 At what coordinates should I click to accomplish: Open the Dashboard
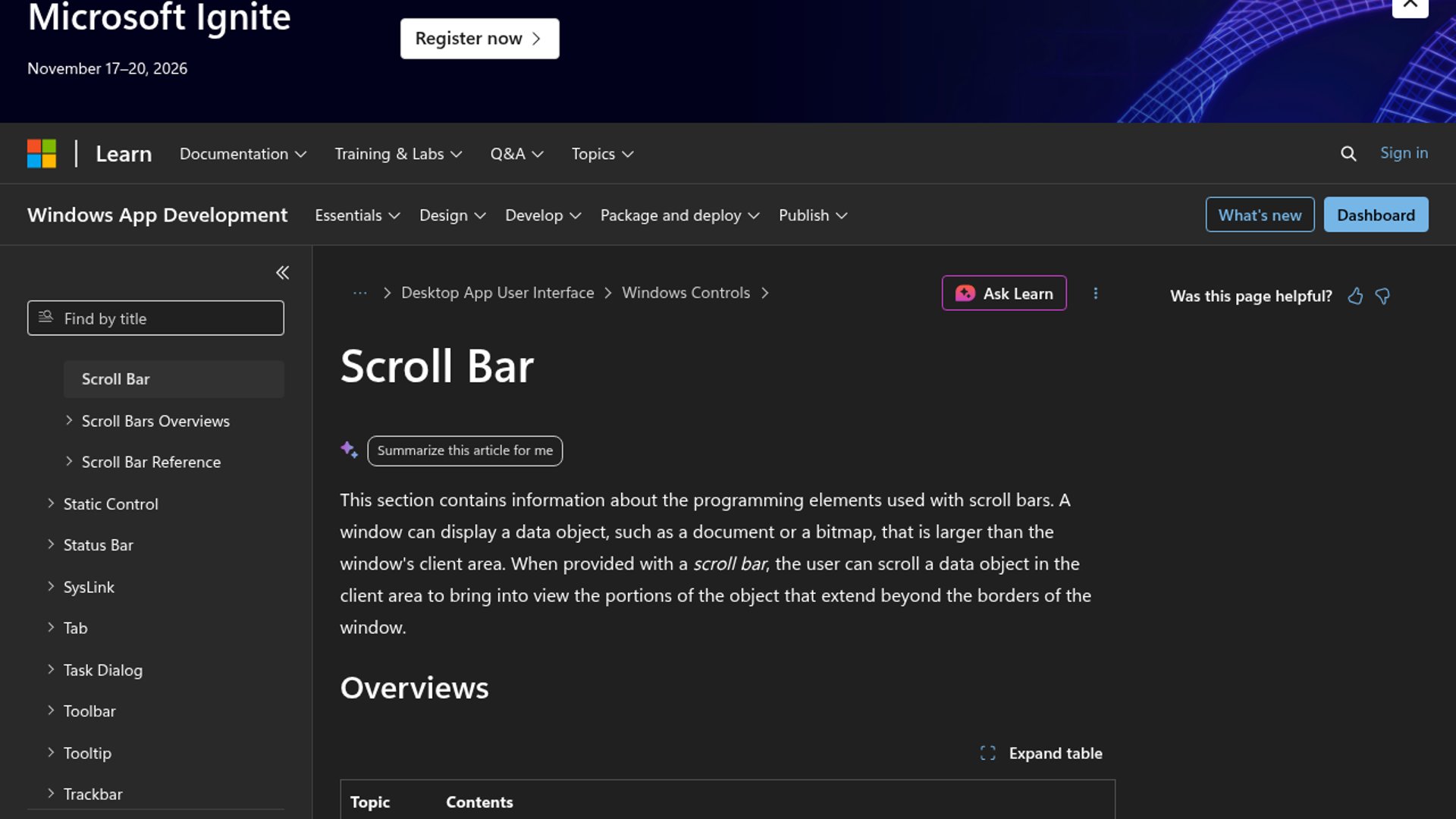(x=1376, y=215)
